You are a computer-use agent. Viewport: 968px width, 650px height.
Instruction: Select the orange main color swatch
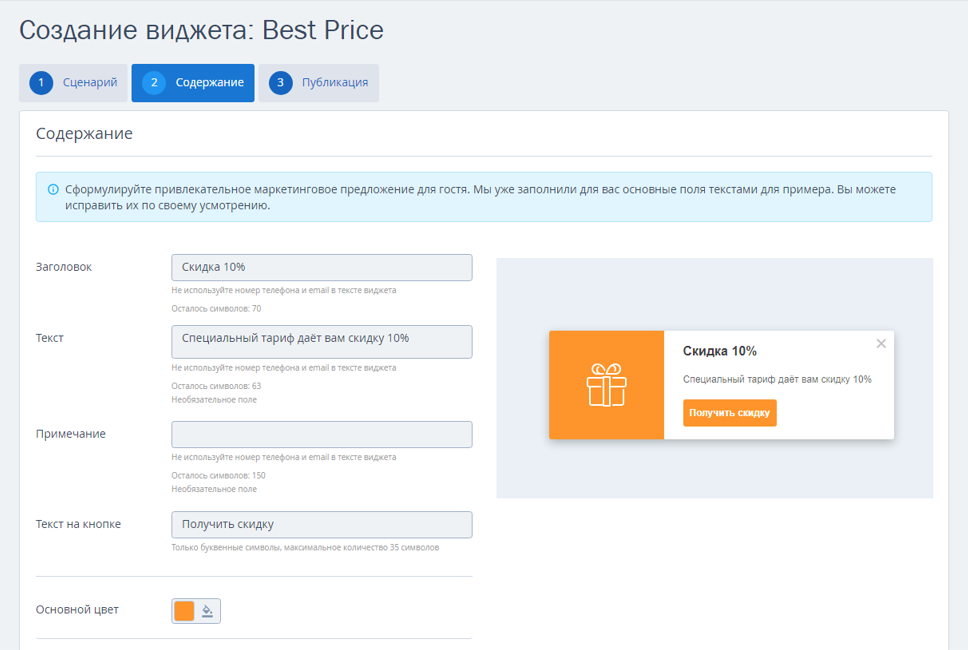tap(184, 611)
